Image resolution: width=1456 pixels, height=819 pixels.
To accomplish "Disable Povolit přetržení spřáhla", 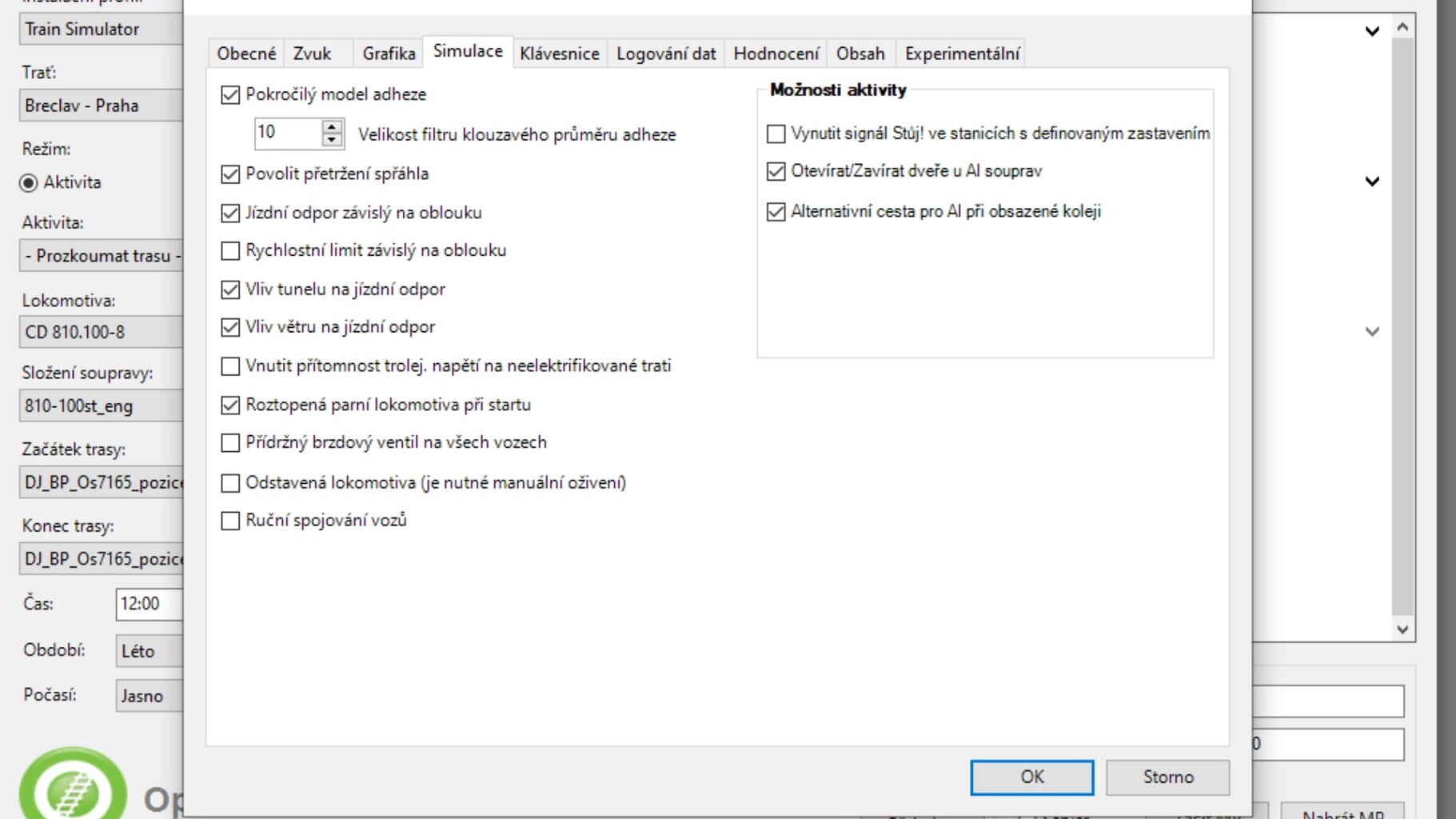I will pyautogui.click(x=230, y=174).
